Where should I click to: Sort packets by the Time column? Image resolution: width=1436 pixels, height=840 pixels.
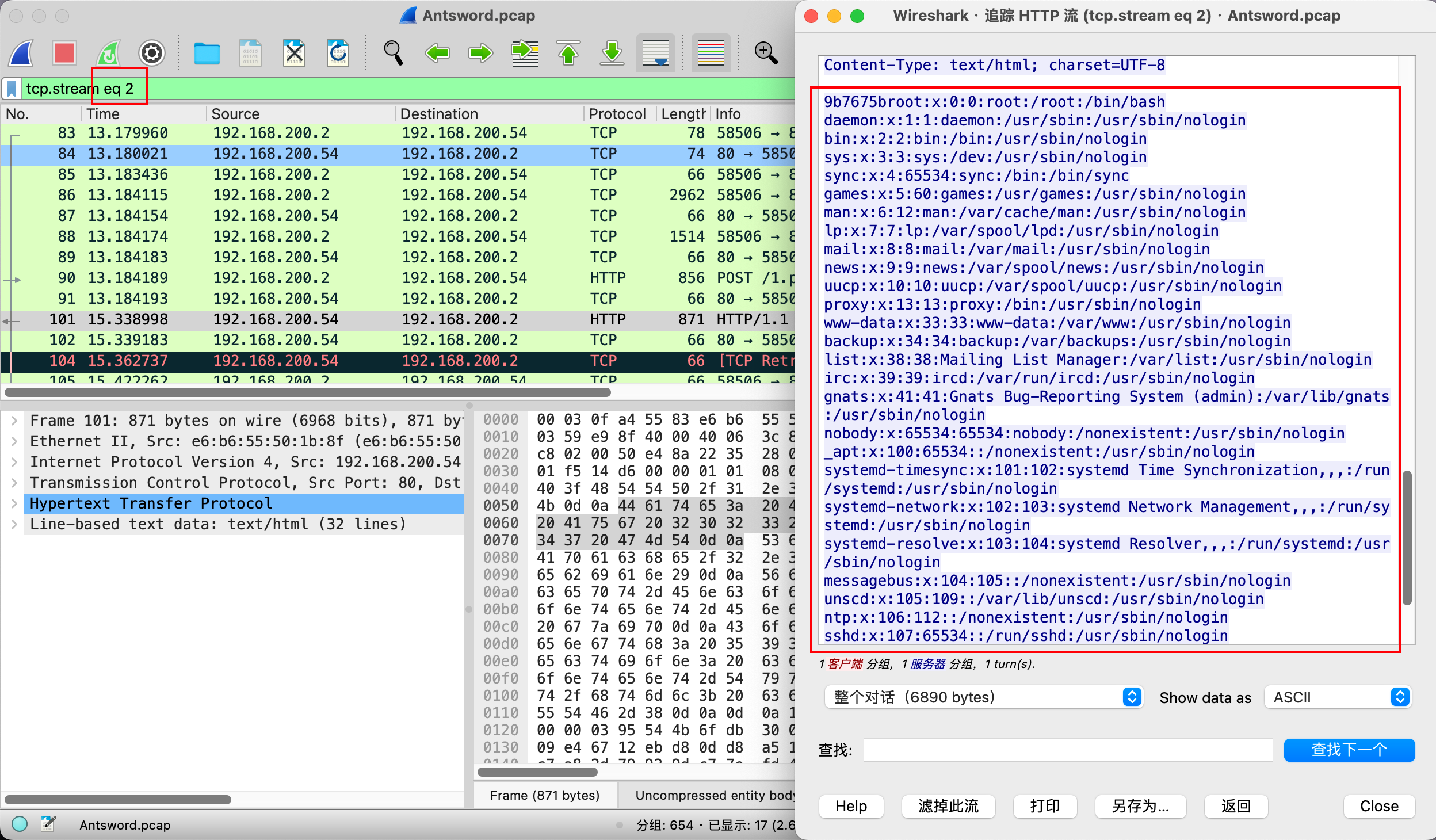[144, 114]
